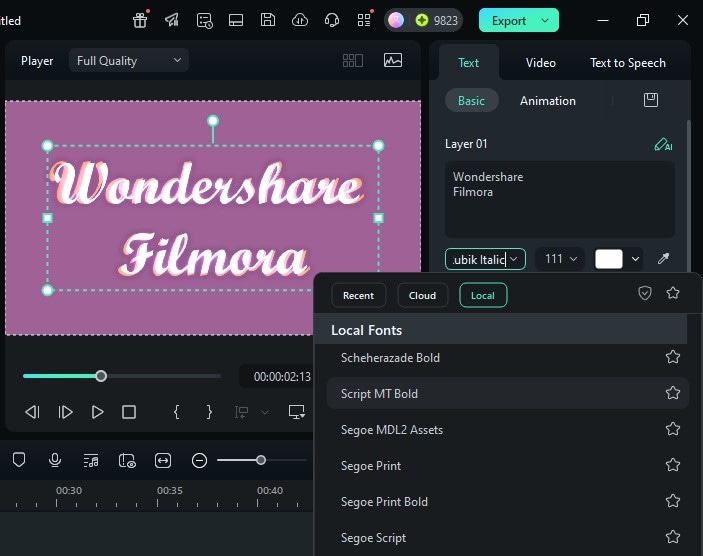
Task: Expand the text color dropdown arrow
Action: (x=635, y=259)
